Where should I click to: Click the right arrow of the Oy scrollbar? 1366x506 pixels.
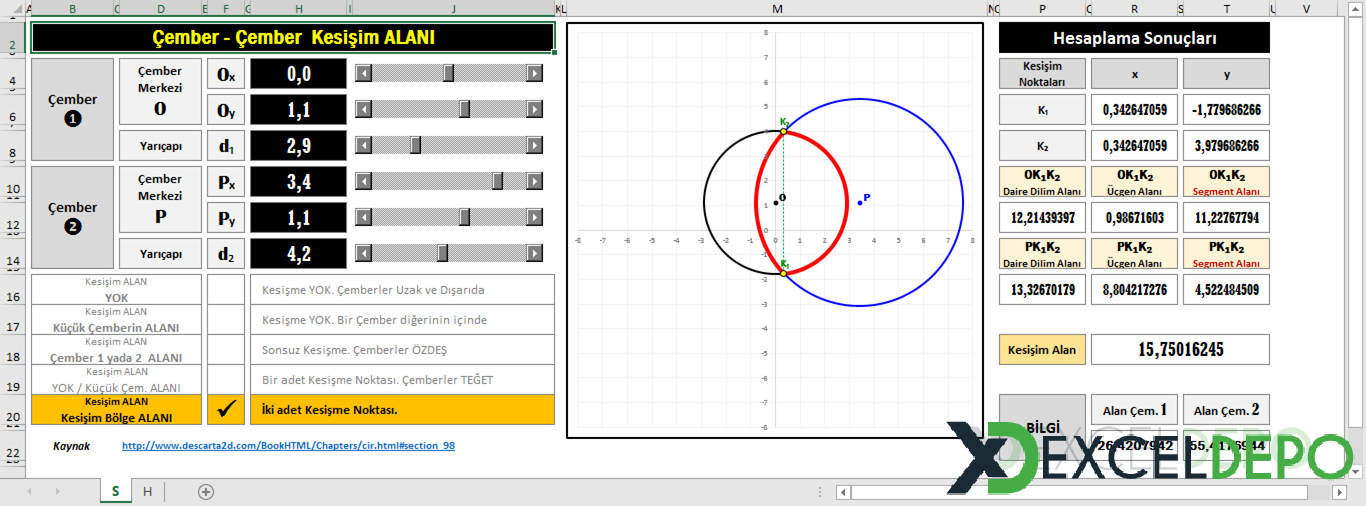coord(535,109)
